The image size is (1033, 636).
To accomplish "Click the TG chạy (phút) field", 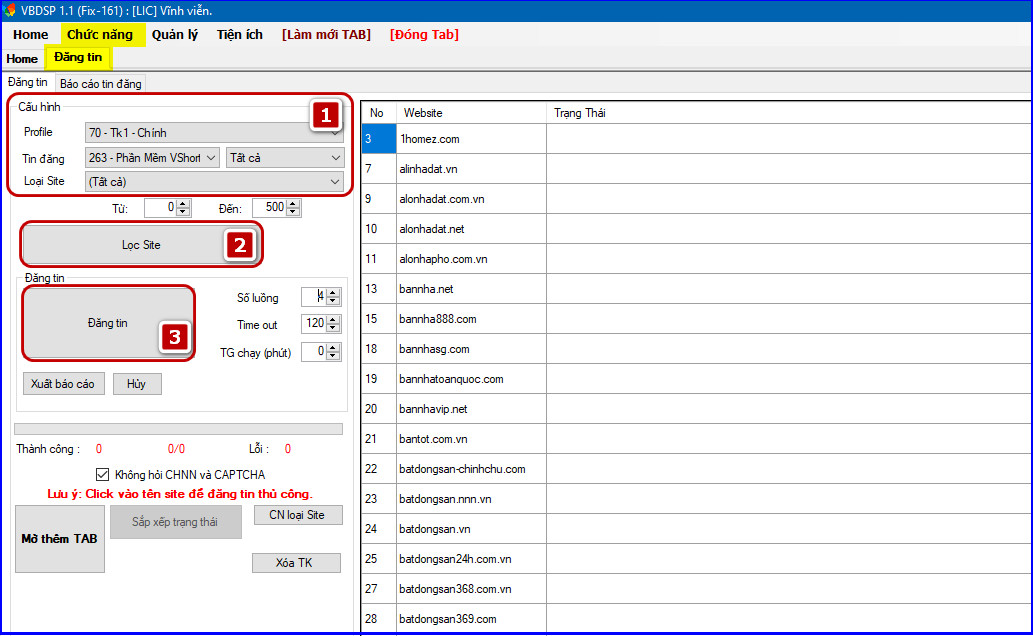I will pos(314,352).
